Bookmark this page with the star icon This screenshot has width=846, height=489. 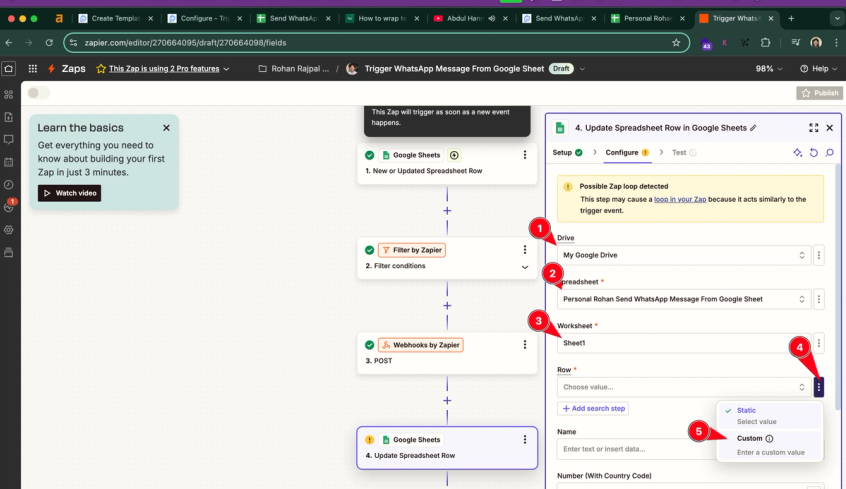click(676, 43)
